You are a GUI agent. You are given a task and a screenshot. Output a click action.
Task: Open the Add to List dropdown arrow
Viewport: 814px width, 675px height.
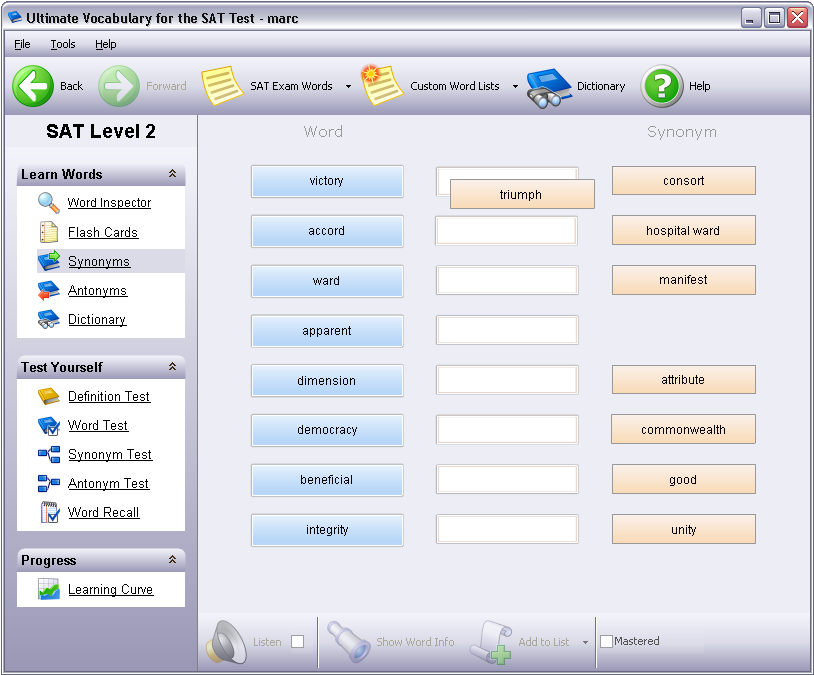[585, 642]
